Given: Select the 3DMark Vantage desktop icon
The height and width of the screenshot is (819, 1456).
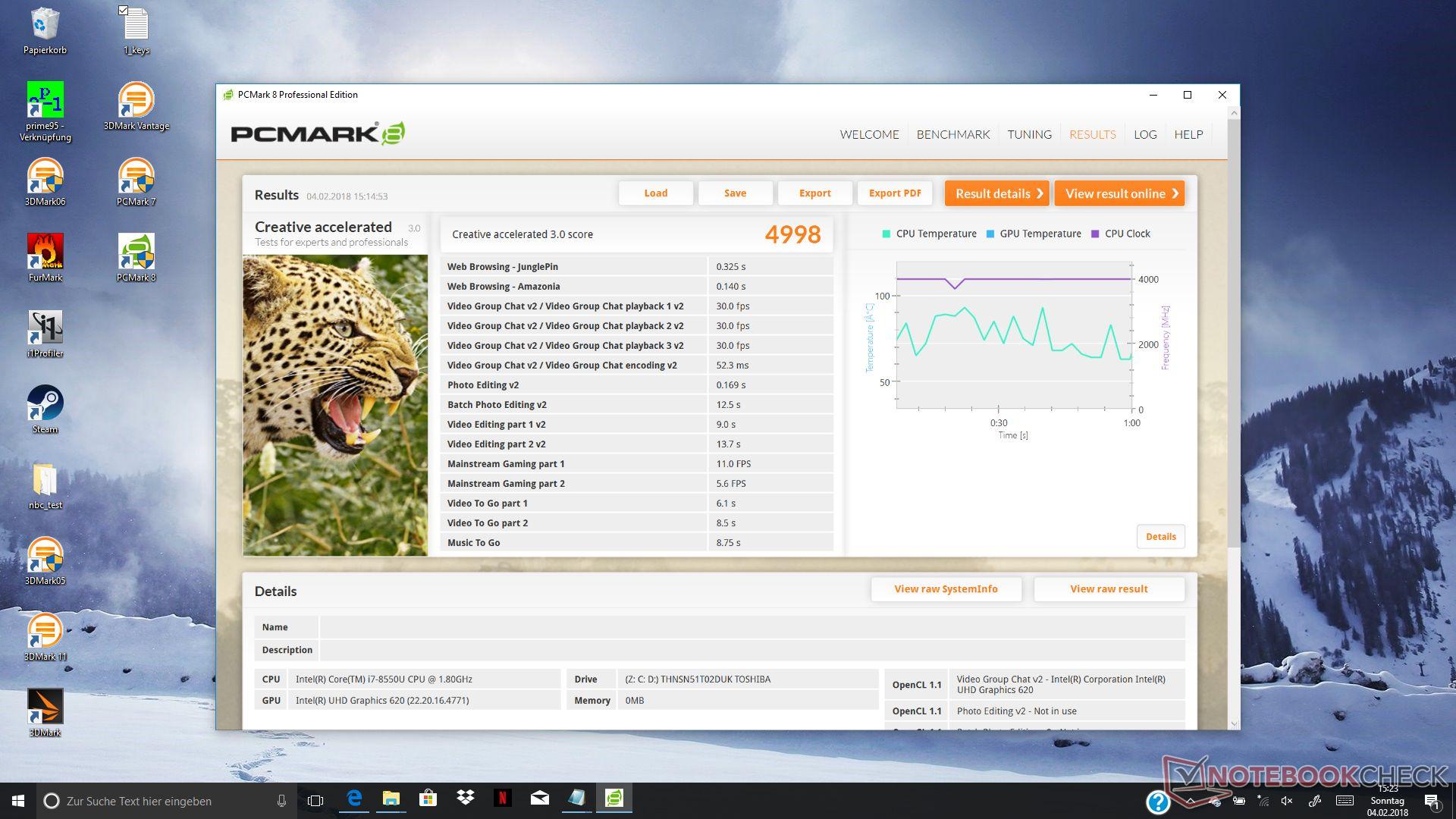Looking at the screenshot, I should 136,102.
